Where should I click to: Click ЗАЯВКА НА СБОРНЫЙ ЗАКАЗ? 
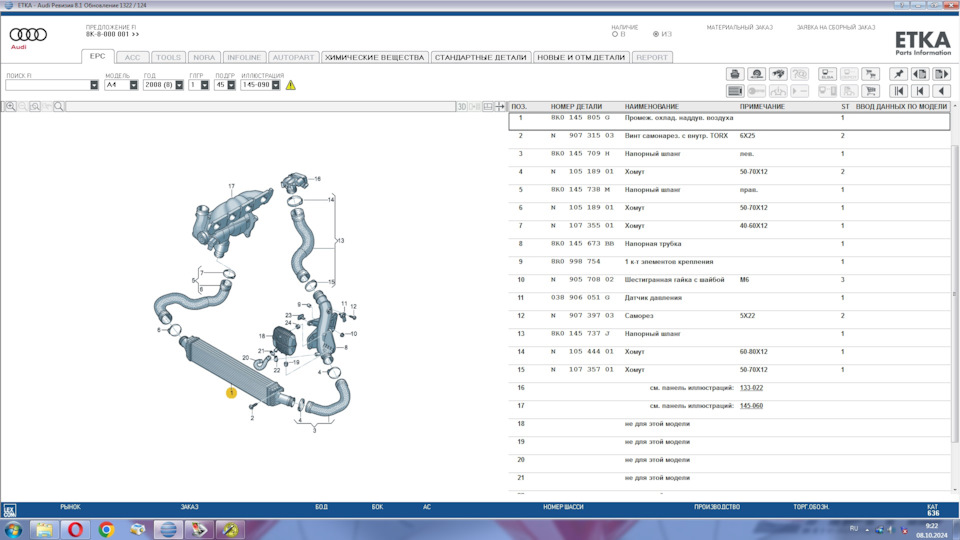pyautogui.click(x=836, y=28)
